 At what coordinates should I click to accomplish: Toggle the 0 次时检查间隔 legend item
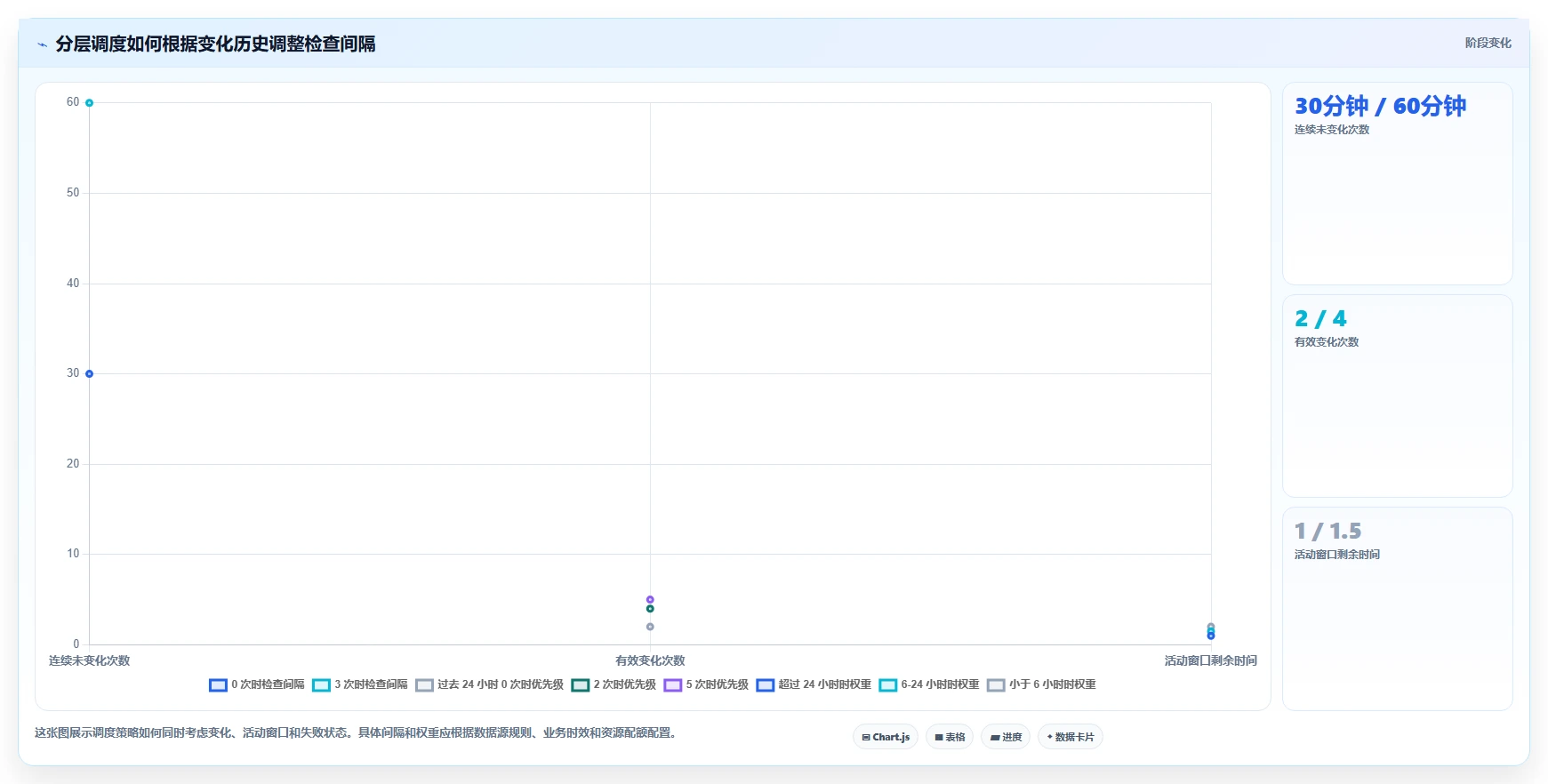(257, 684)
